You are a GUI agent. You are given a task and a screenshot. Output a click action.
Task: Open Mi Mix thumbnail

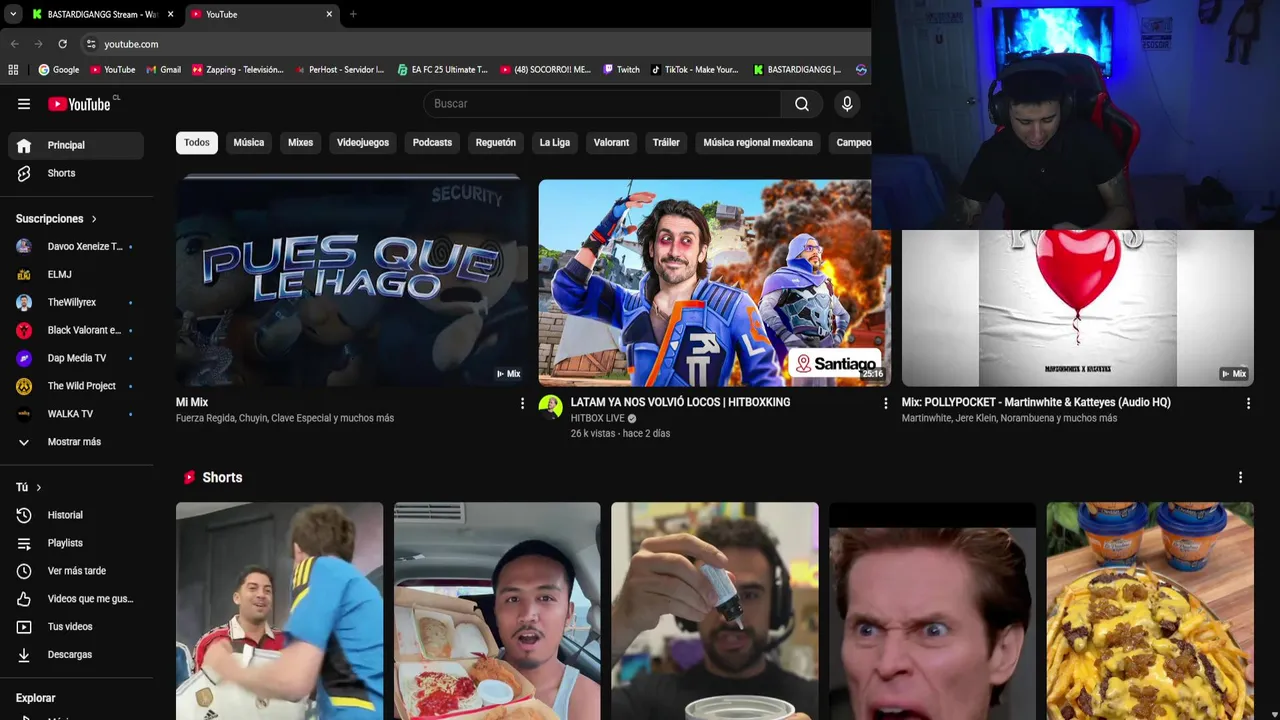[352, 282]
